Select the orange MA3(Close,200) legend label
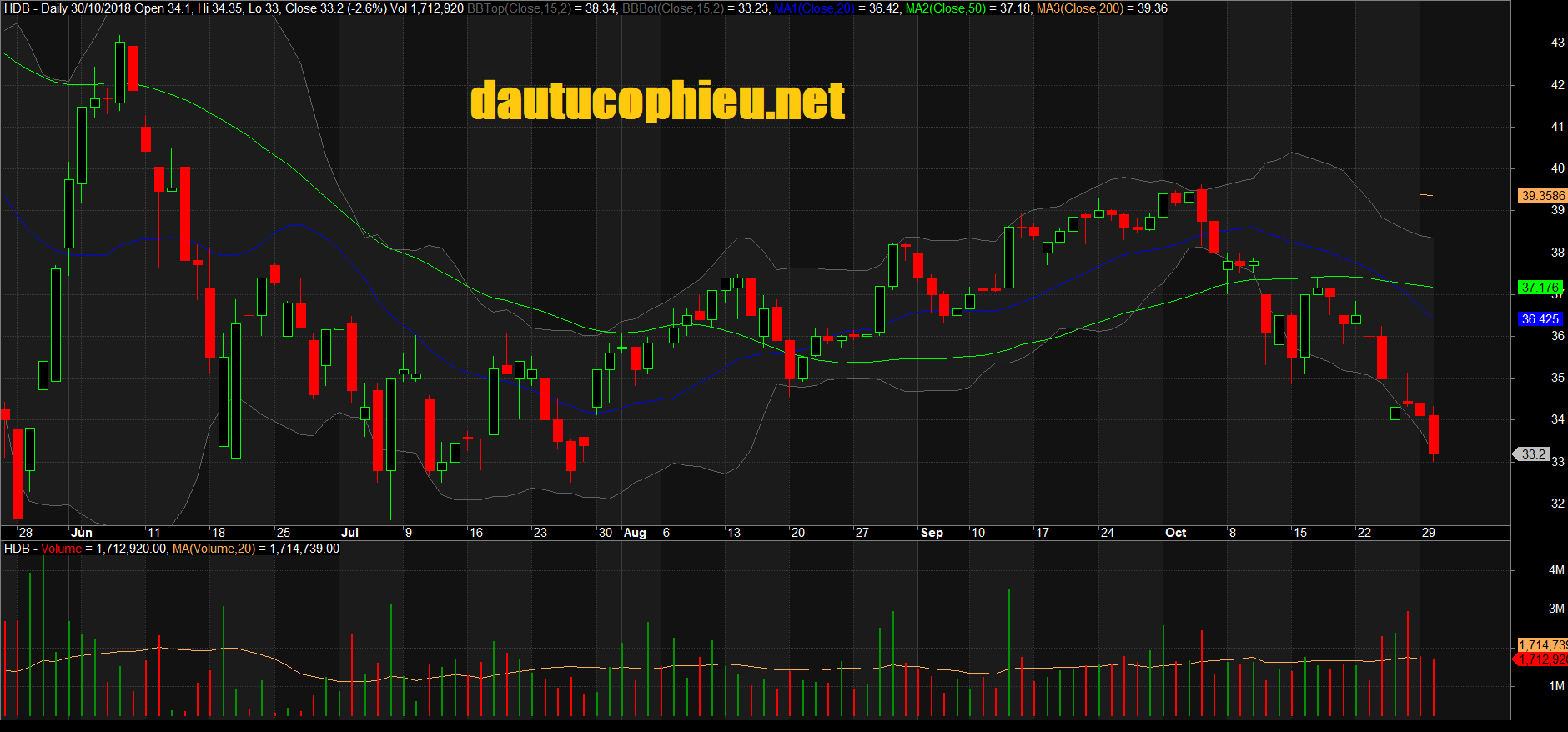Image resolution: width=1568 pixels, height=732 pixels. click(1078, 8)
